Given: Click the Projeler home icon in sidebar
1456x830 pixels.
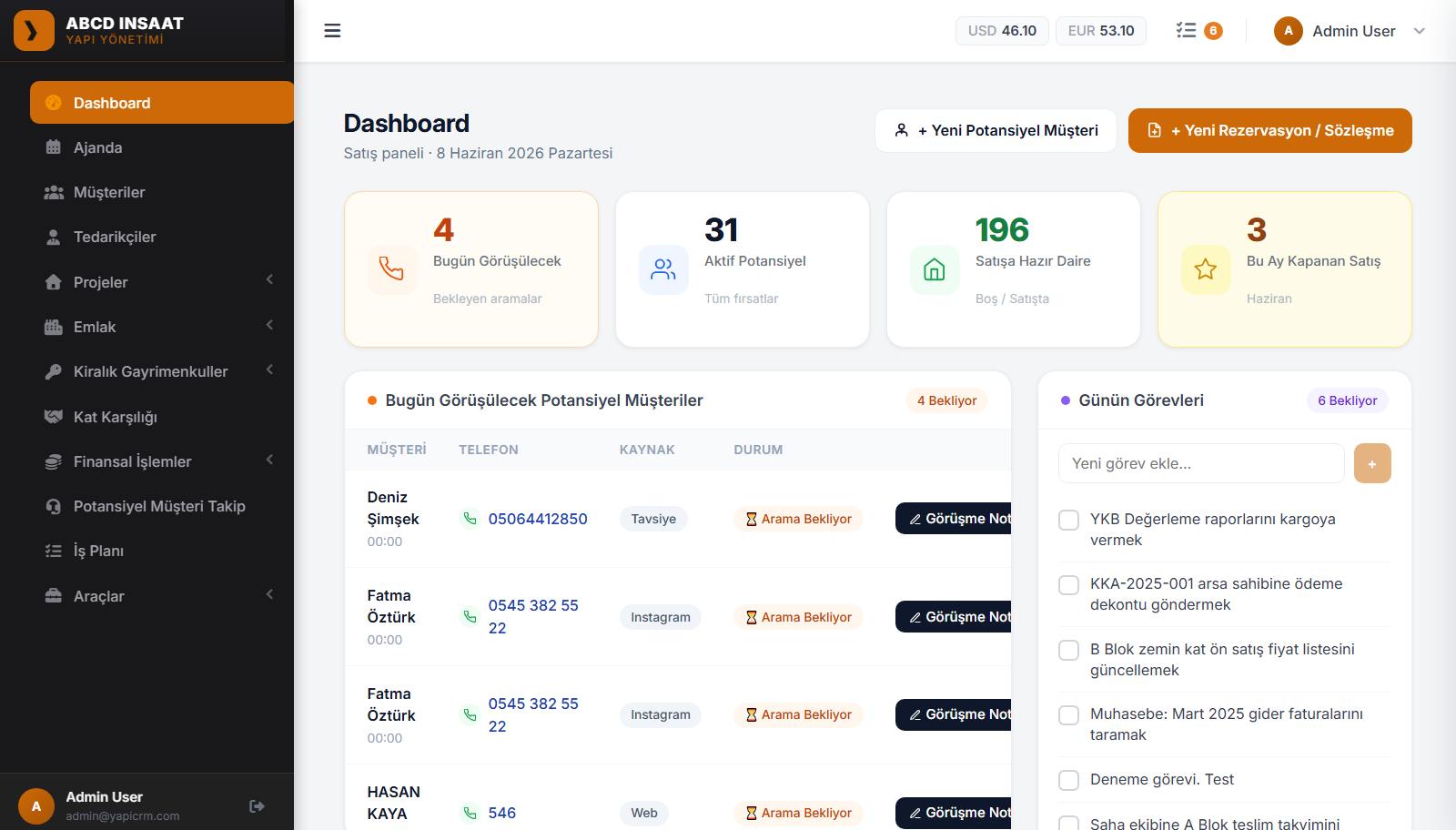Looking at the screenshot, I should coord(54,282).
